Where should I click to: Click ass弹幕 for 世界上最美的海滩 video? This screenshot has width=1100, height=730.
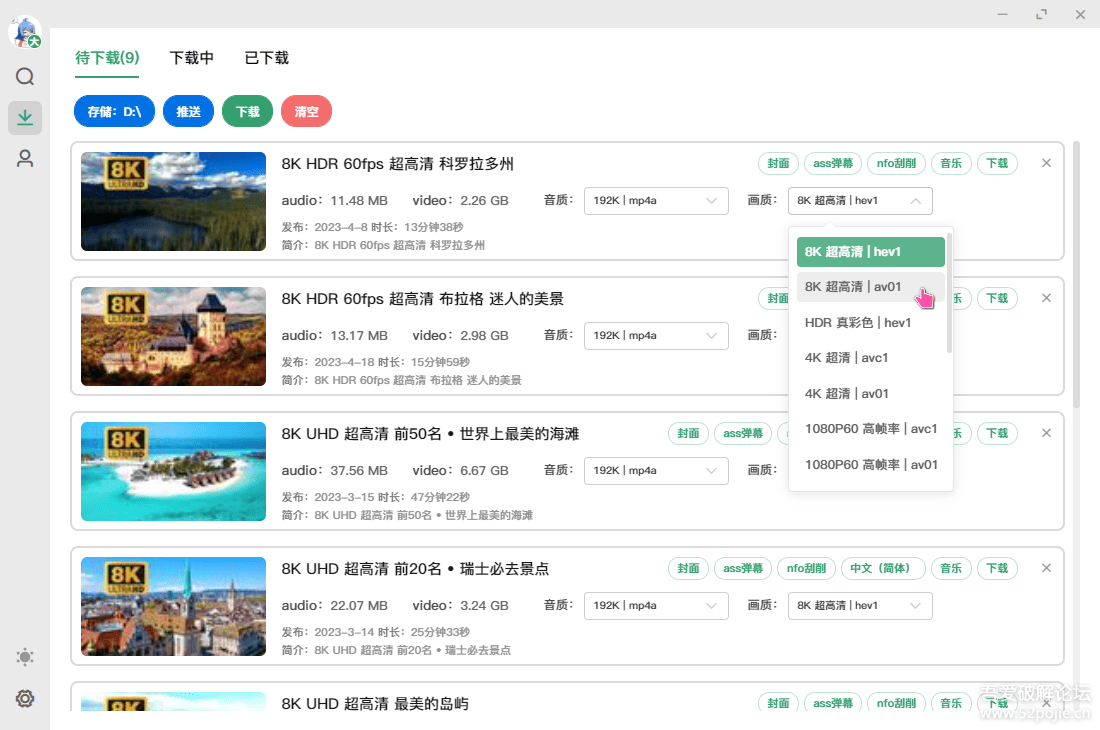pyautogui.click(x=743, y=433)
